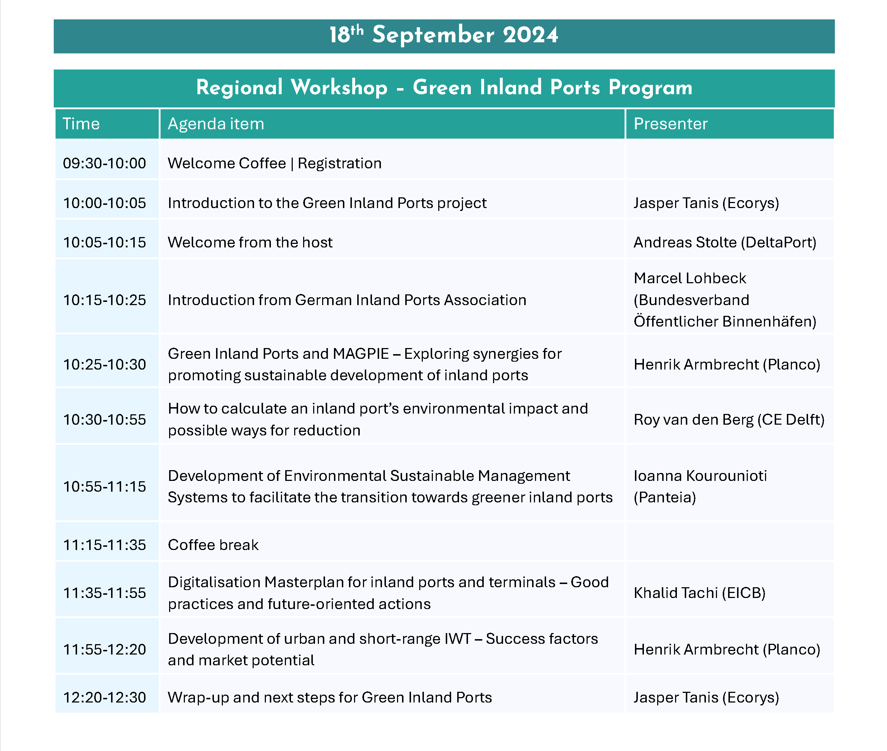The width and height of the screenshot is (887, 751).
Task: Click presenter Khalid Tachi (EICB)
Action: point(699,593)
